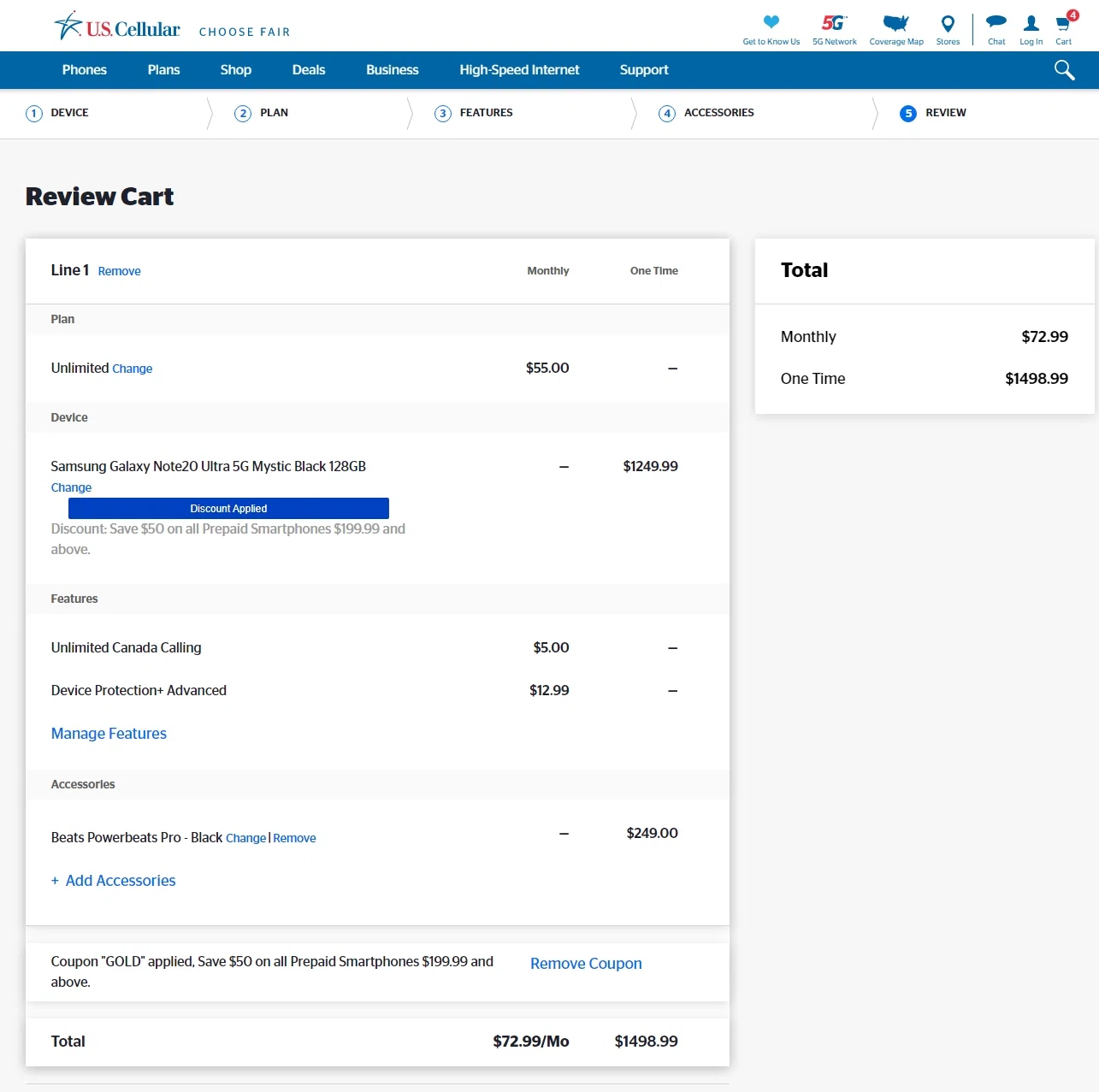Click the US Cellular logo
Image resolution: width=1099 pixels, height=1092 pixels.
point(117,27)
